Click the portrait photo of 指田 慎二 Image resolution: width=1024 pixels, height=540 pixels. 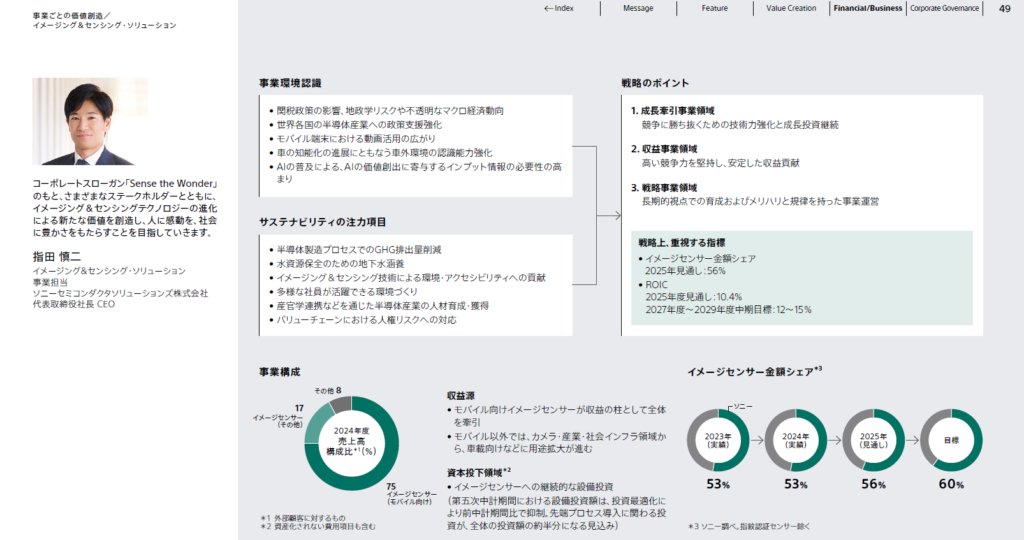click(89, 122)
